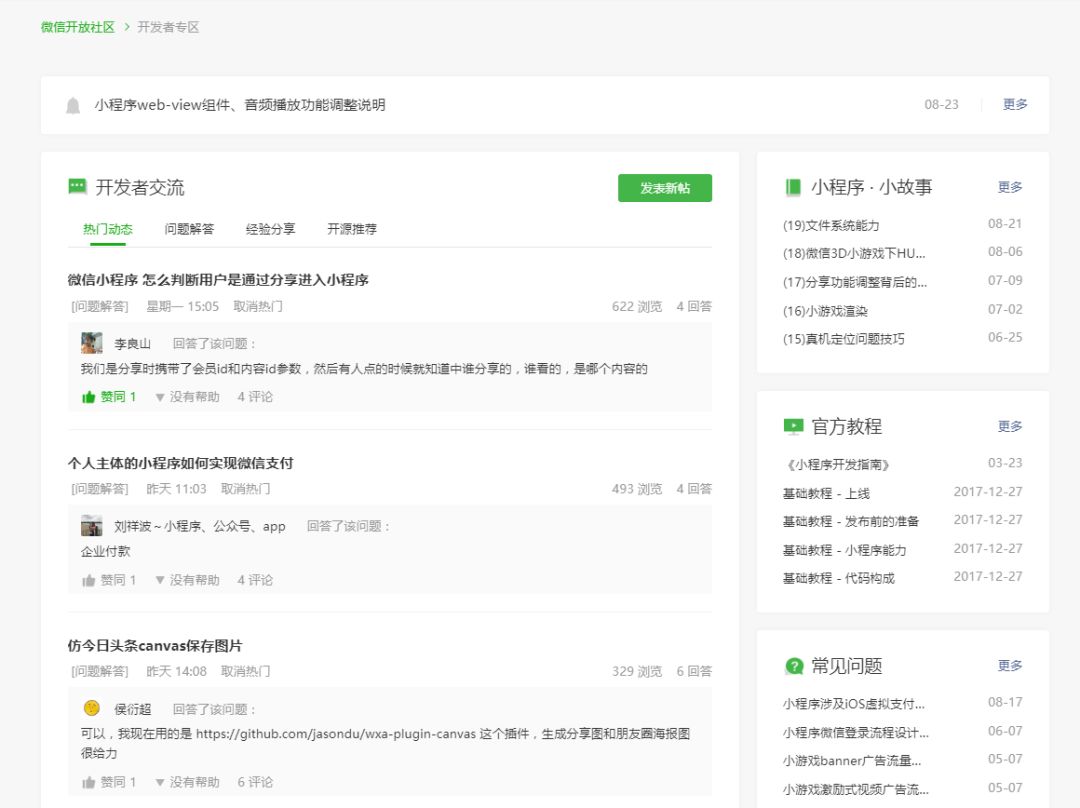Open post 微信小程序 怎么判断用户是通过分享进入小程序
This screenshot has width=1080, height=808.
pyautogui.click(x=218, y=280)
